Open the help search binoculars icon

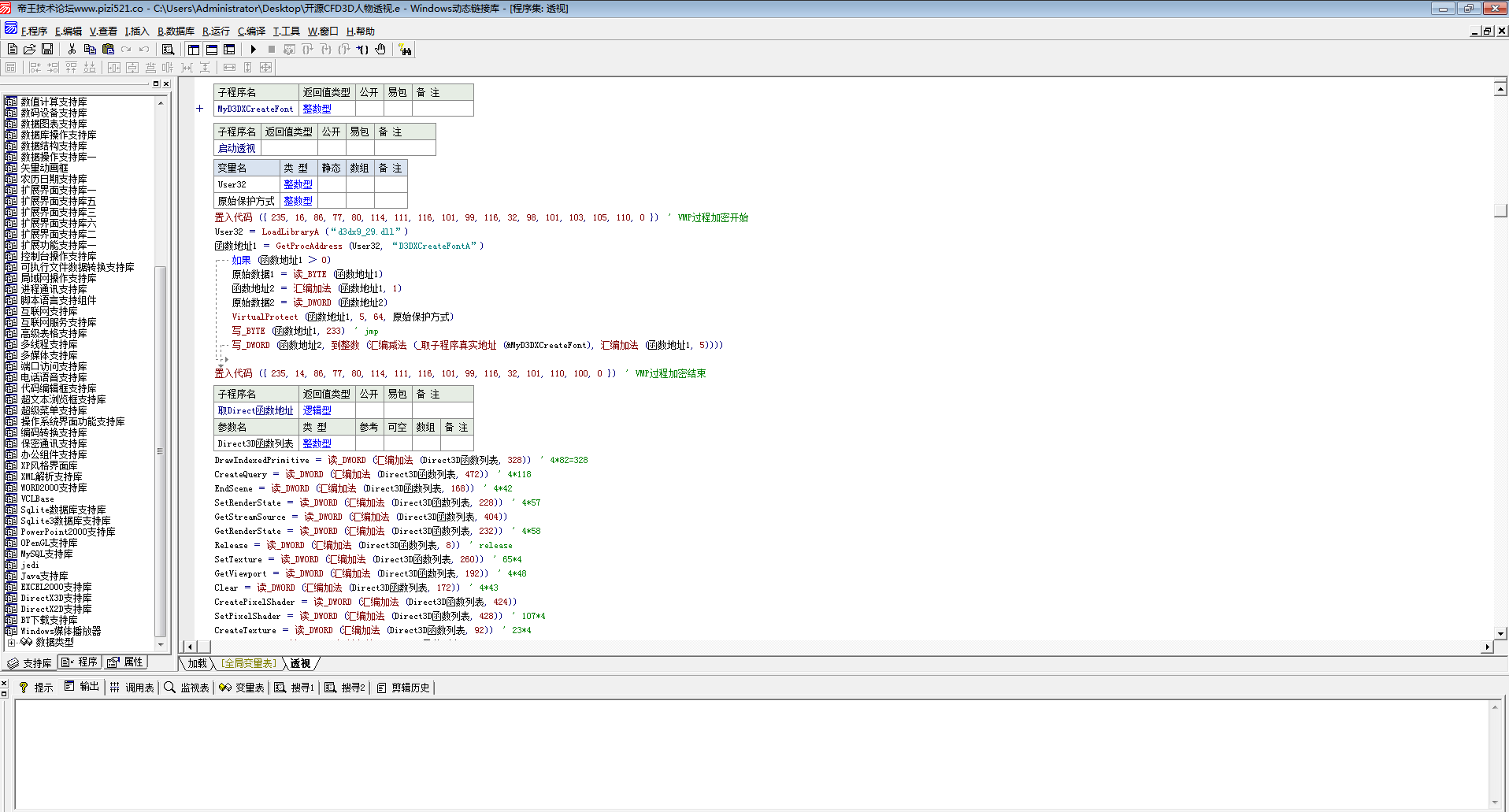405,50
